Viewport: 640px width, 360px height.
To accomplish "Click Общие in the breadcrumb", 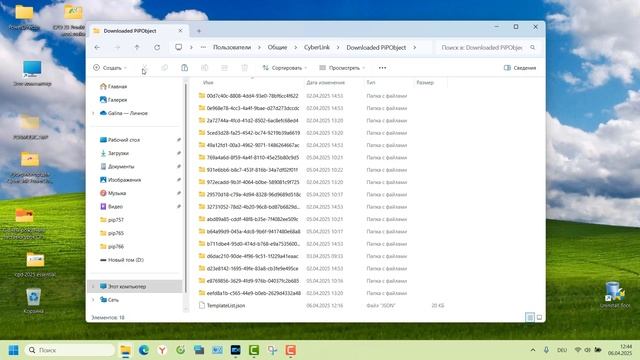I will tap(277, 47).
